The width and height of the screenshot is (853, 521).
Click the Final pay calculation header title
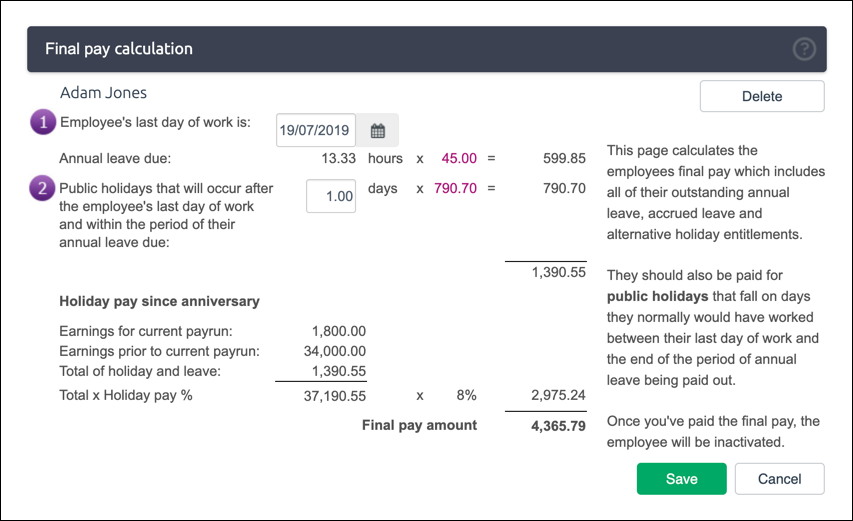click(x=119, y=49)
